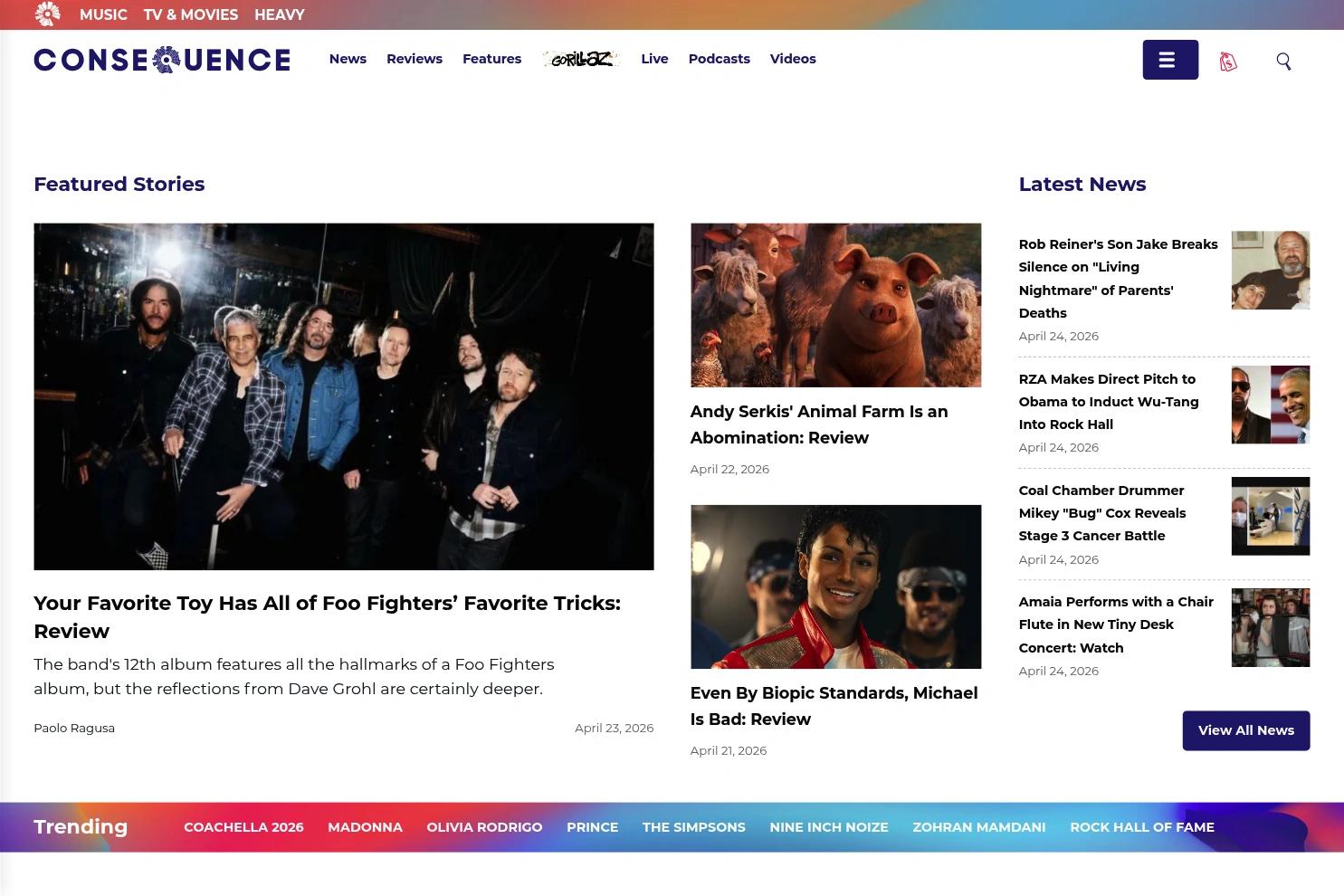Open Foo Fighters band photo
The width and height of the screenshot is (1344, 896).
click(x=344, y=396)
